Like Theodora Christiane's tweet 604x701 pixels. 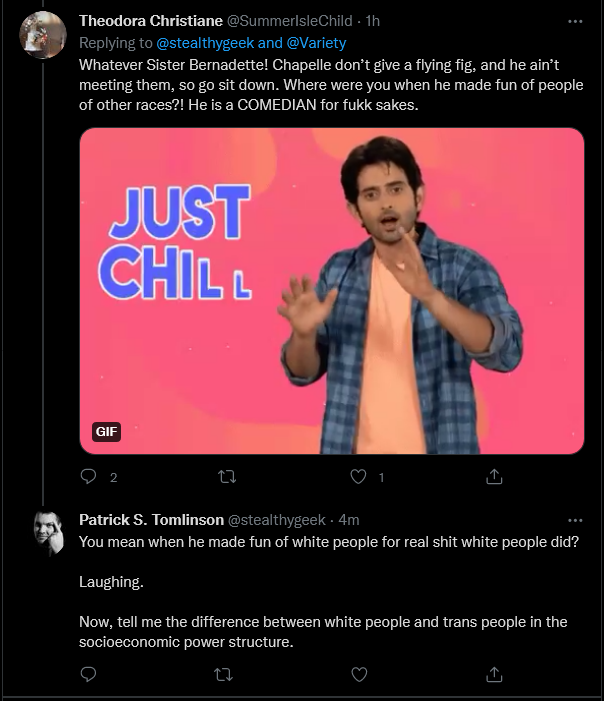(x=358, y=477)
